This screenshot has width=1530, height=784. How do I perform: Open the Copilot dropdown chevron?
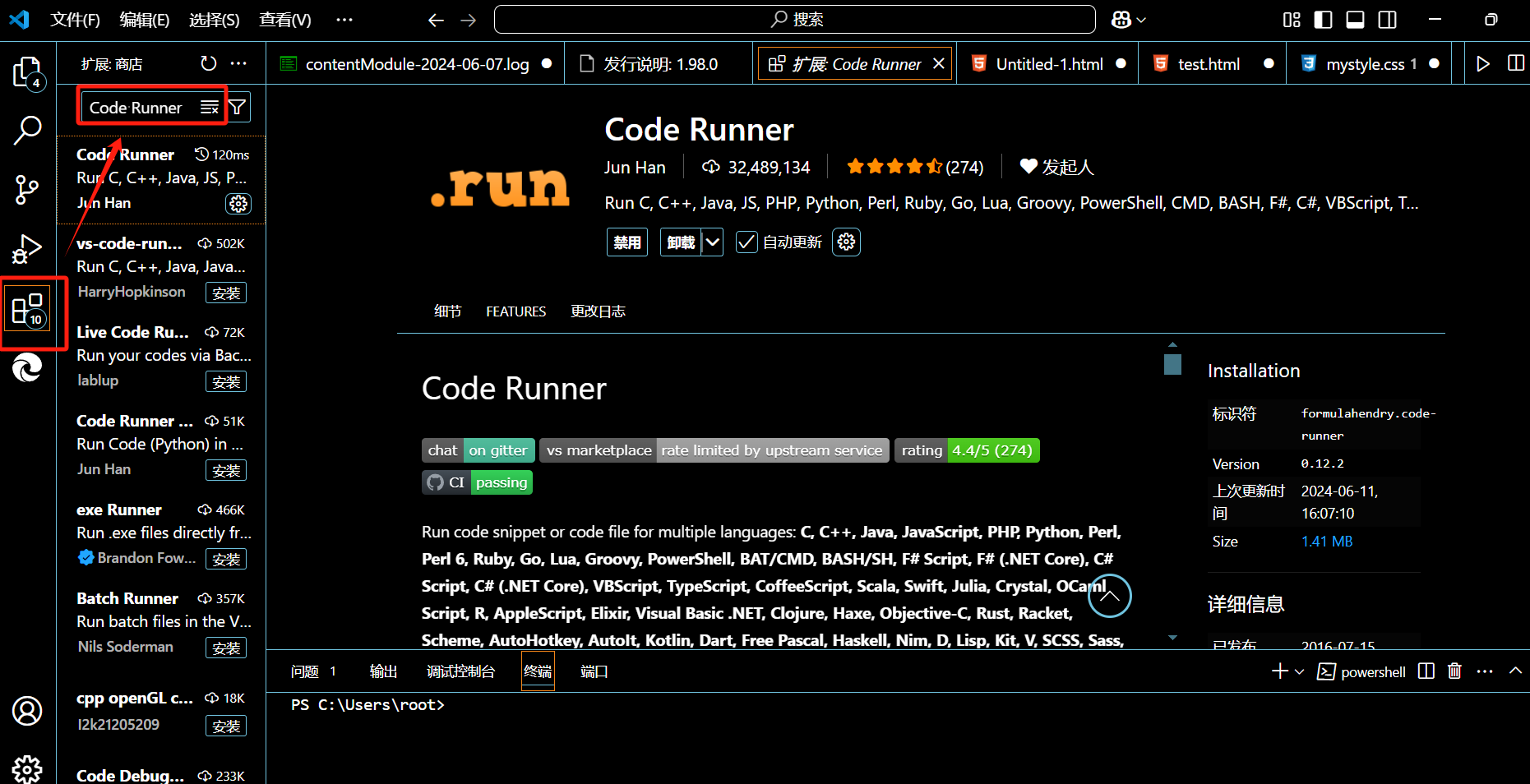point(1141,20)
